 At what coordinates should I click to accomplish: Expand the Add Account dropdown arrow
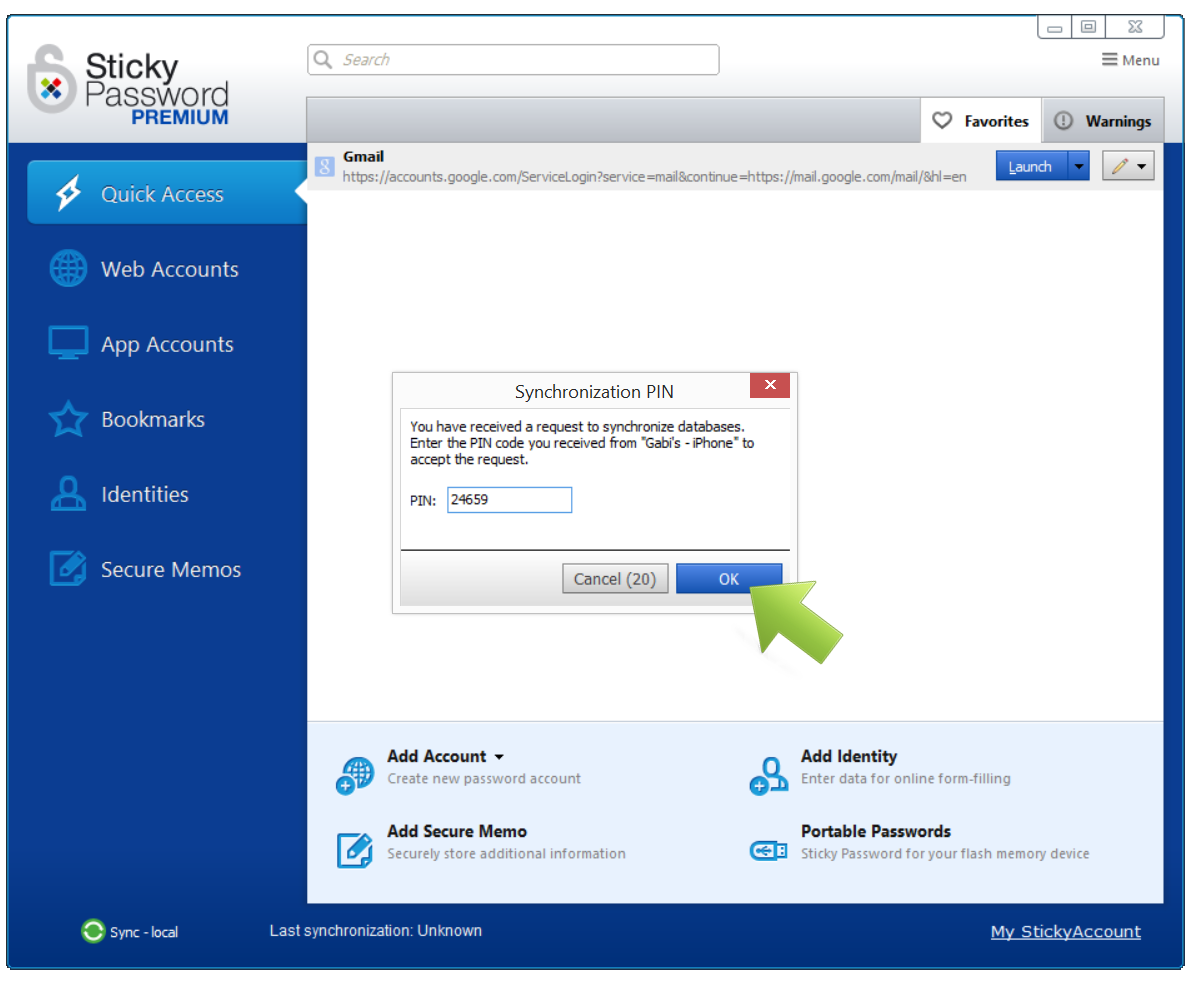click(x=499, y=757)
